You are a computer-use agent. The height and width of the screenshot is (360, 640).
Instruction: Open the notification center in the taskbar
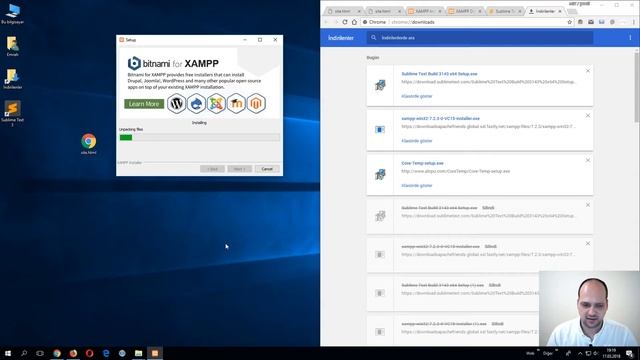pos(630,353)
